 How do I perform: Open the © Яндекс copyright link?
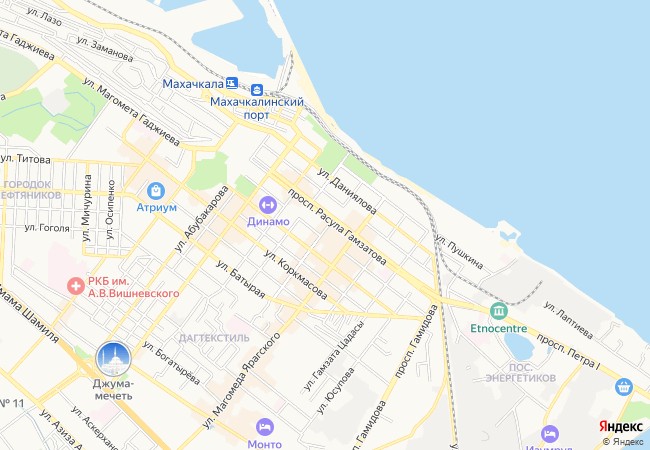(x=623, y=442)
